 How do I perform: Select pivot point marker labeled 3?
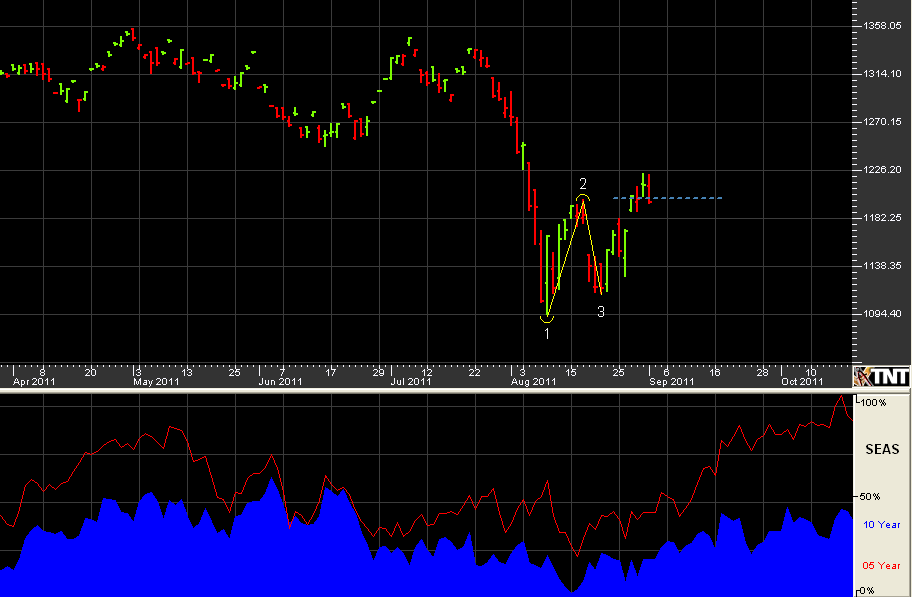click(x=601, y=312)
